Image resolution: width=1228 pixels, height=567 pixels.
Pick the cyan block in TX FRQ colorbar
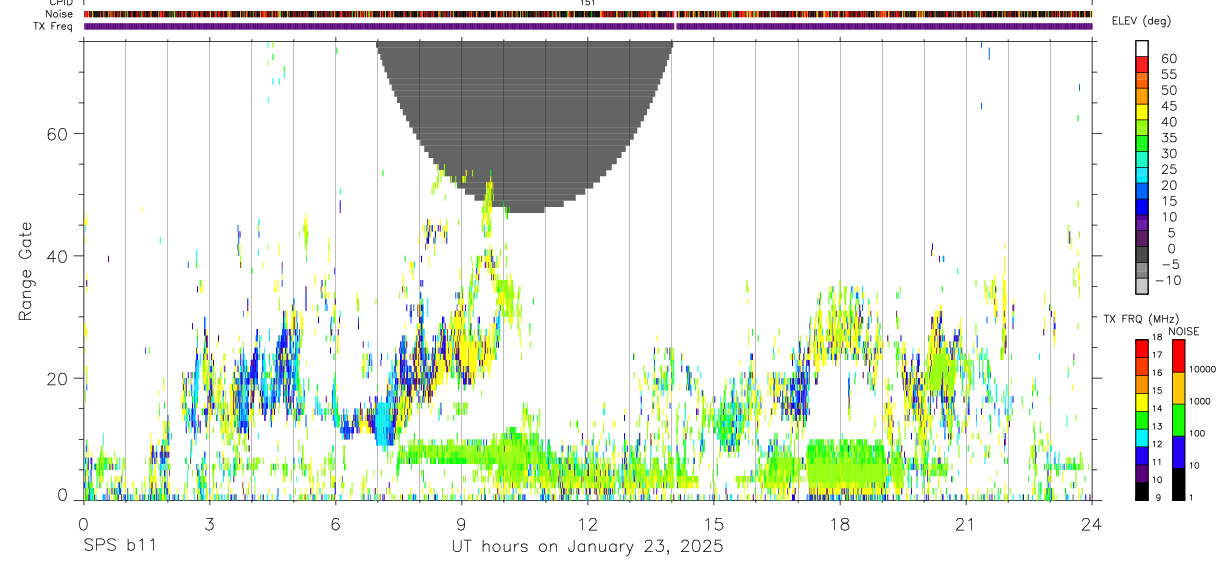pos(1142,437)
